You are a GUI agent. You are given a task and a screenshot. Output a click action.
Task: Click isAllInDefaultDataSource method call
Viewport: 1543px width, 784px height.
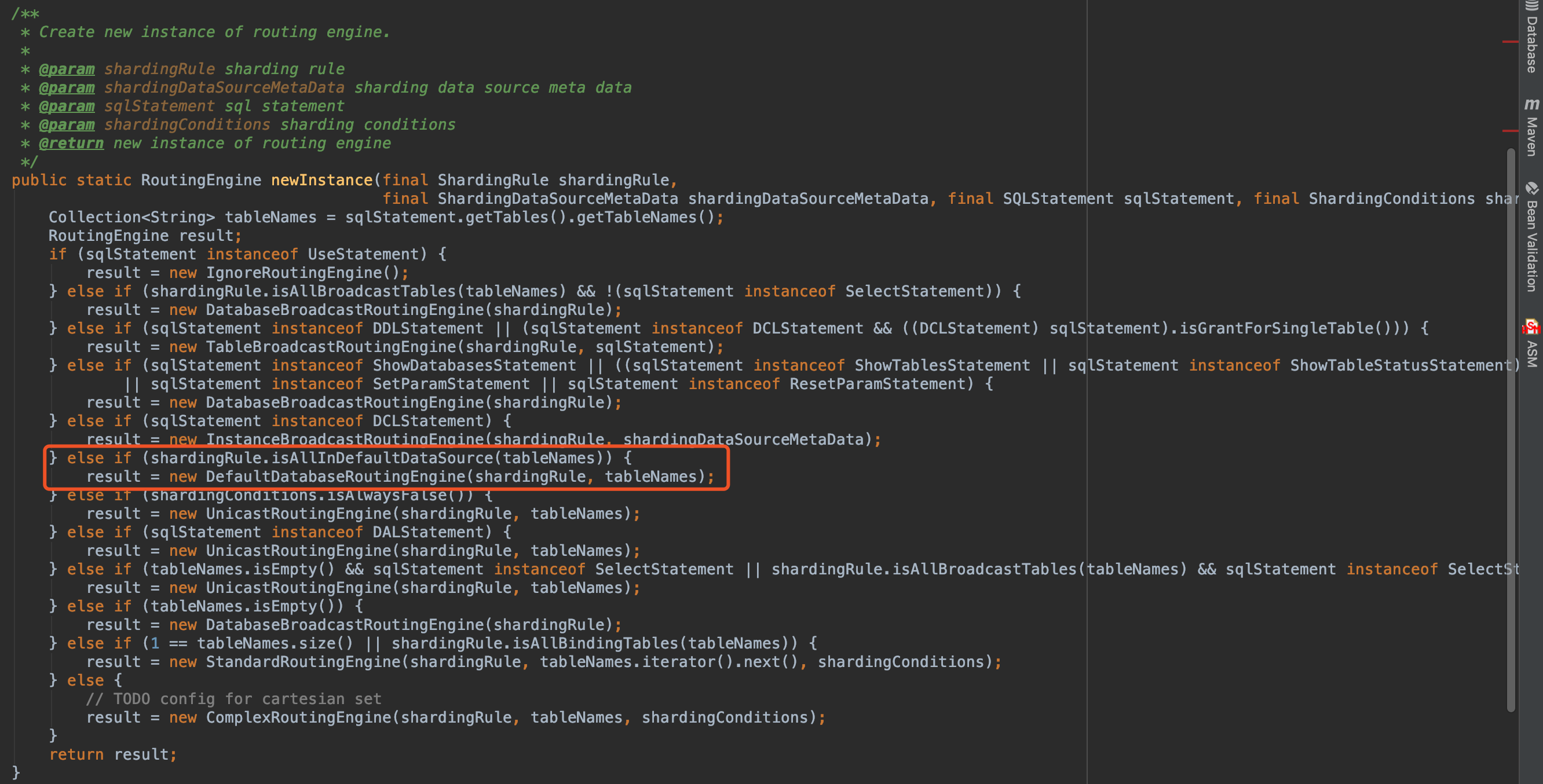(x=382, y=458)
